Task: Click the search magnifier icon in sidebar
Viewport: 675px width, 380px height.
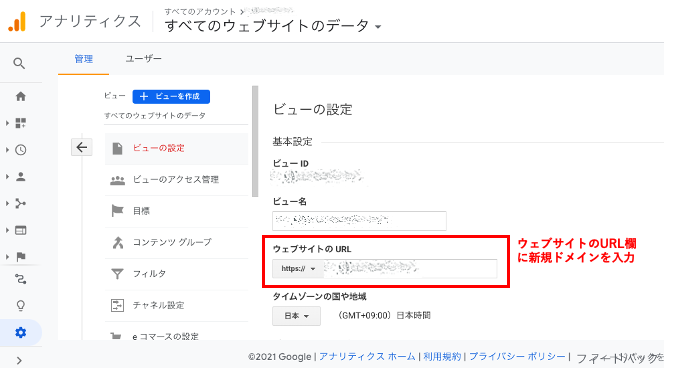Action: pyautogui.click(x=19, y=64)
